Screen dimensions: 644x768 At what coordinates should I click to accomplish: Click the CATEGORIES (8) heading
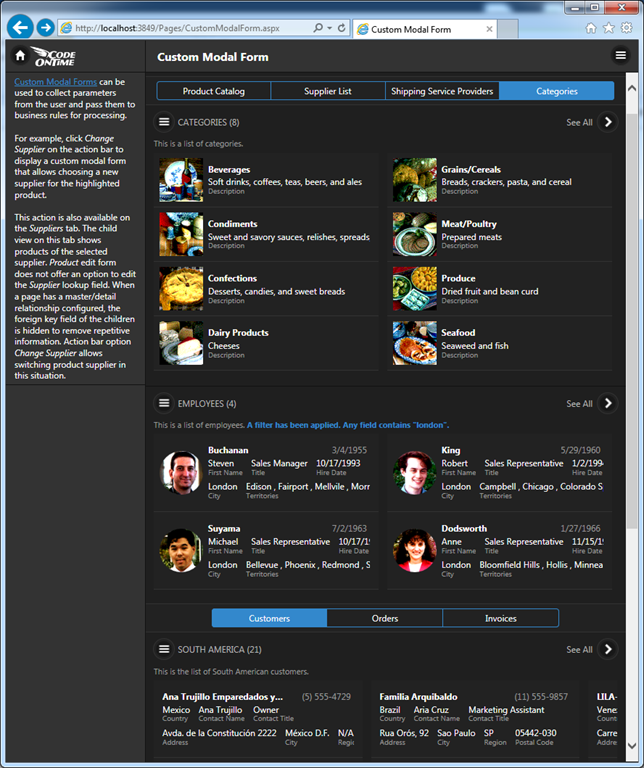[x=208, y=122]
